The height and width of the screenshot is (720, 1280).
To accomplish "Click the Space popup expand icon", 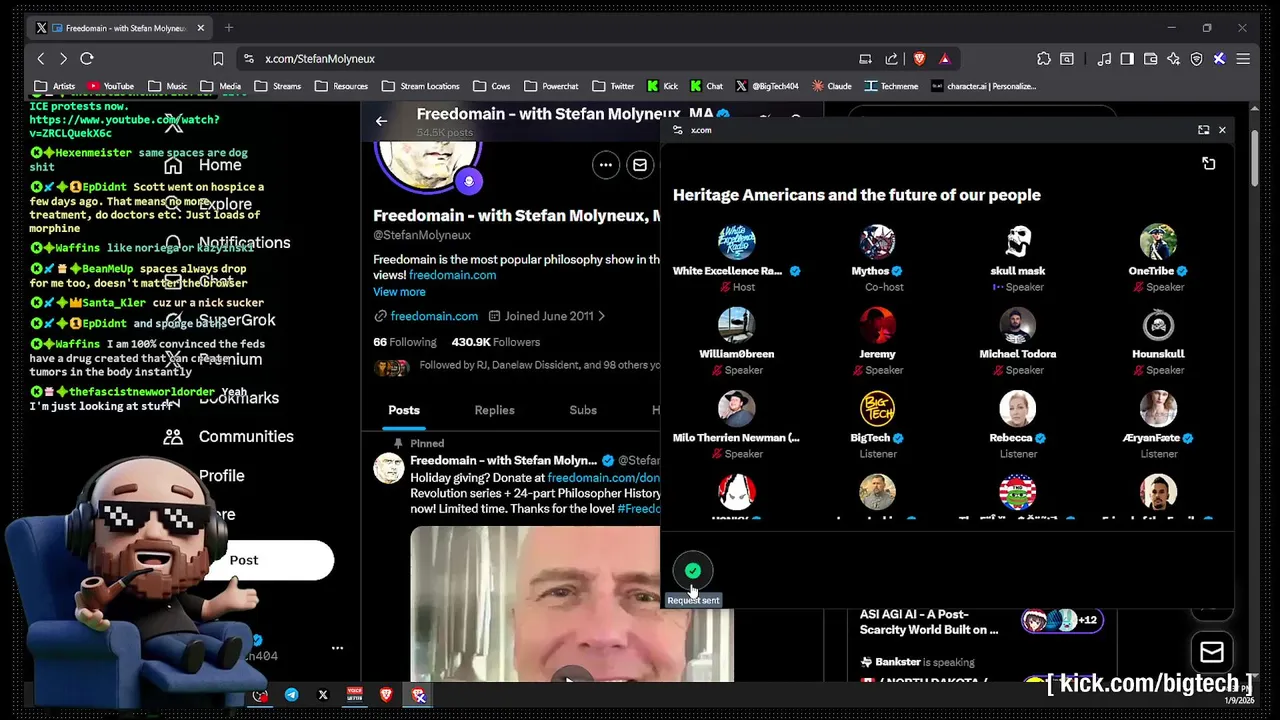I will pyautogui.click(x=1203, y=130).
